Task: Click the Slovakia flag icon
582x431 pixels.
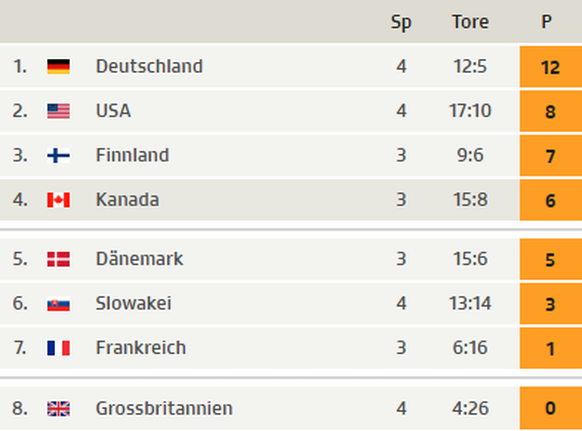Action: [x=58, y=304]
